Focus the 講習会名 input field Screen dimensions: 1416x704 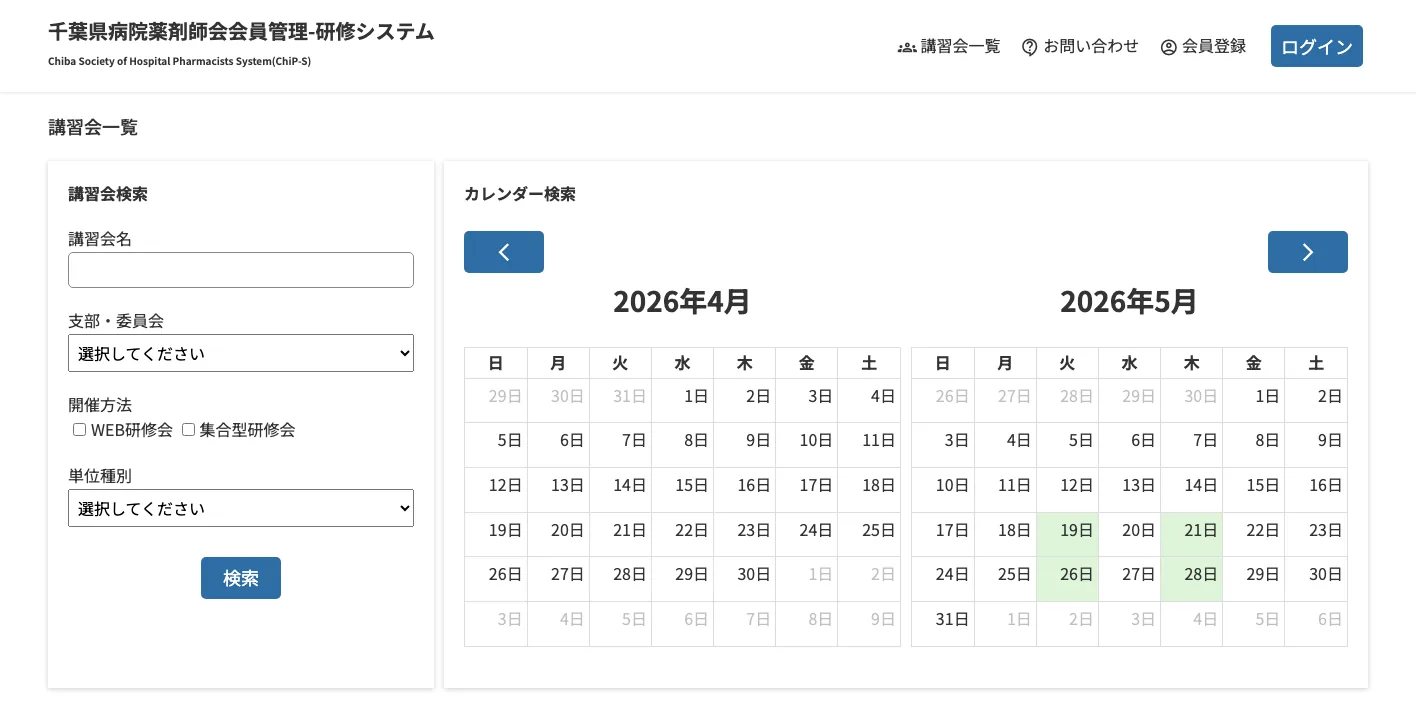(x=241, y=270)
